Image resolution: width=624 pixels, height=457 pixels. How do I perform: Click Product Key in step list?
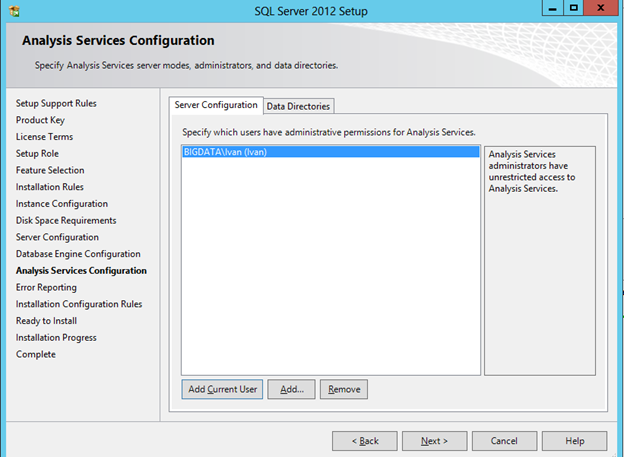tap(40, 120)
